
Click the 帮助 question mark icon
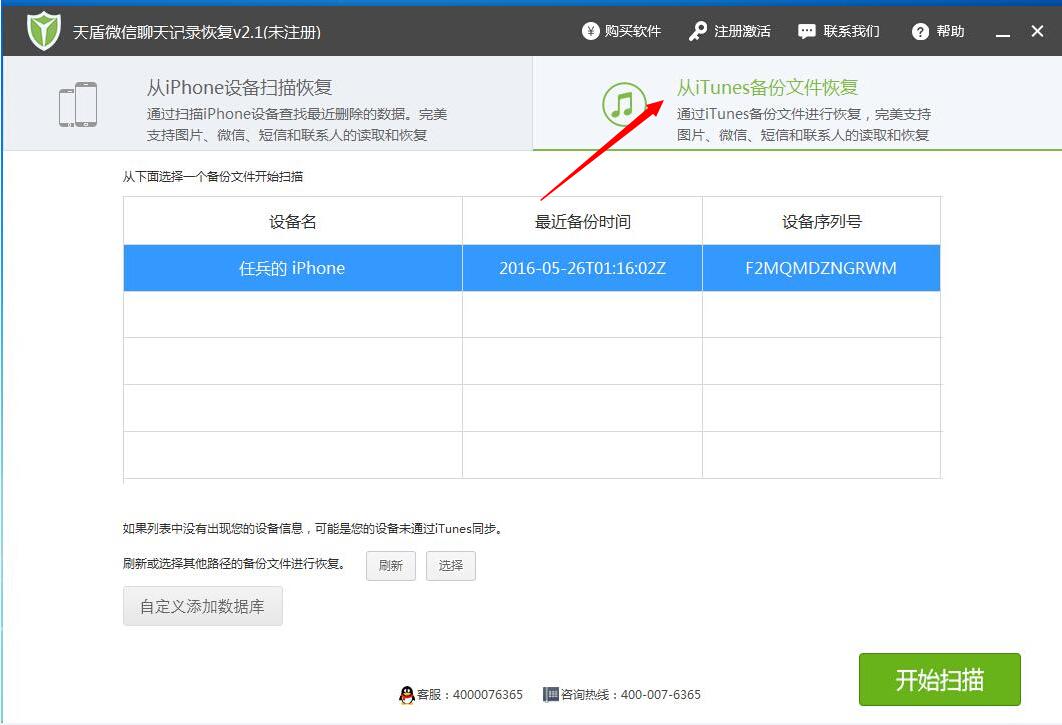[919, 30]
